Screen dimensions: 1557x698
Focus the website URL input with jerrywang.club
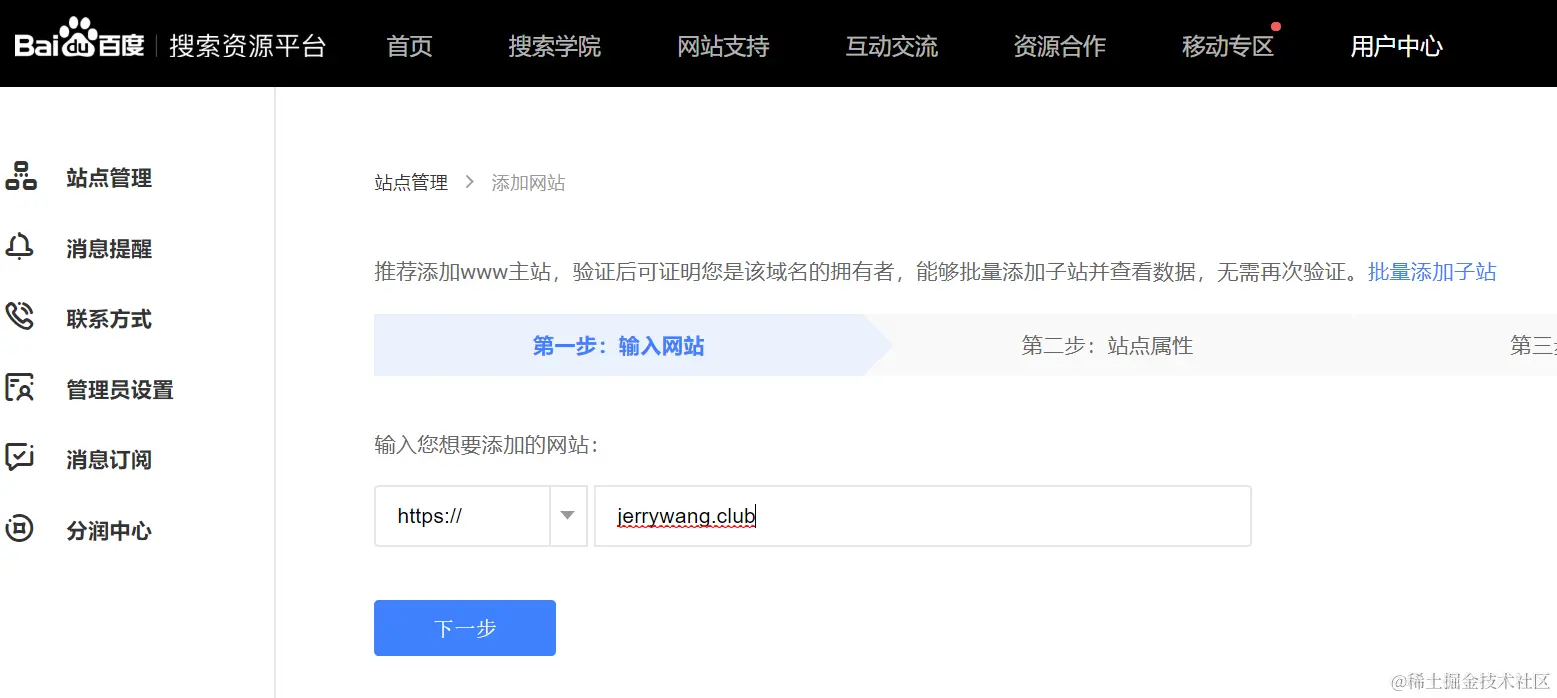(923, 516)
